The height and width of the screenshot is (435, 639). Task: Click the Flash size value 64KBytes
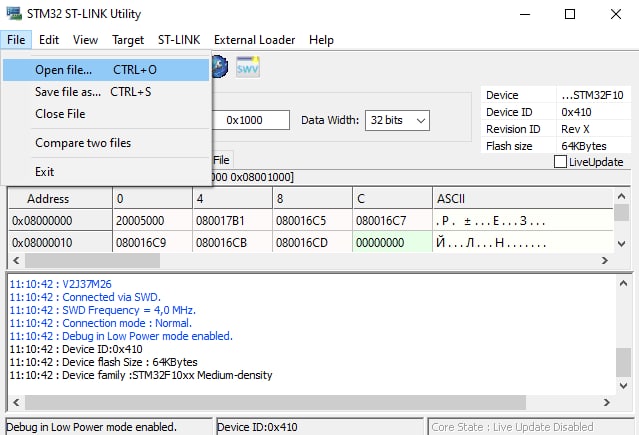(584, 146)
